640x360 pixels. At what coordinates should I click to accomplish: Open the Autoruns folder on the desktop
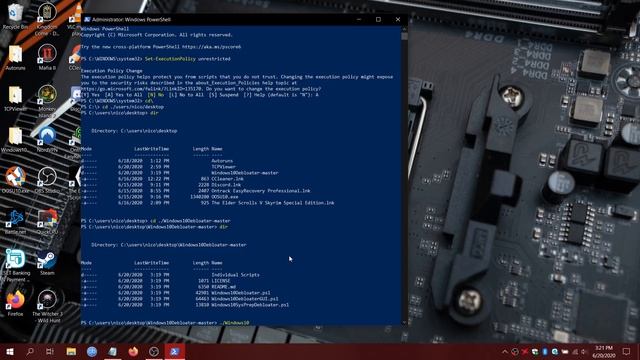(15, 57)
